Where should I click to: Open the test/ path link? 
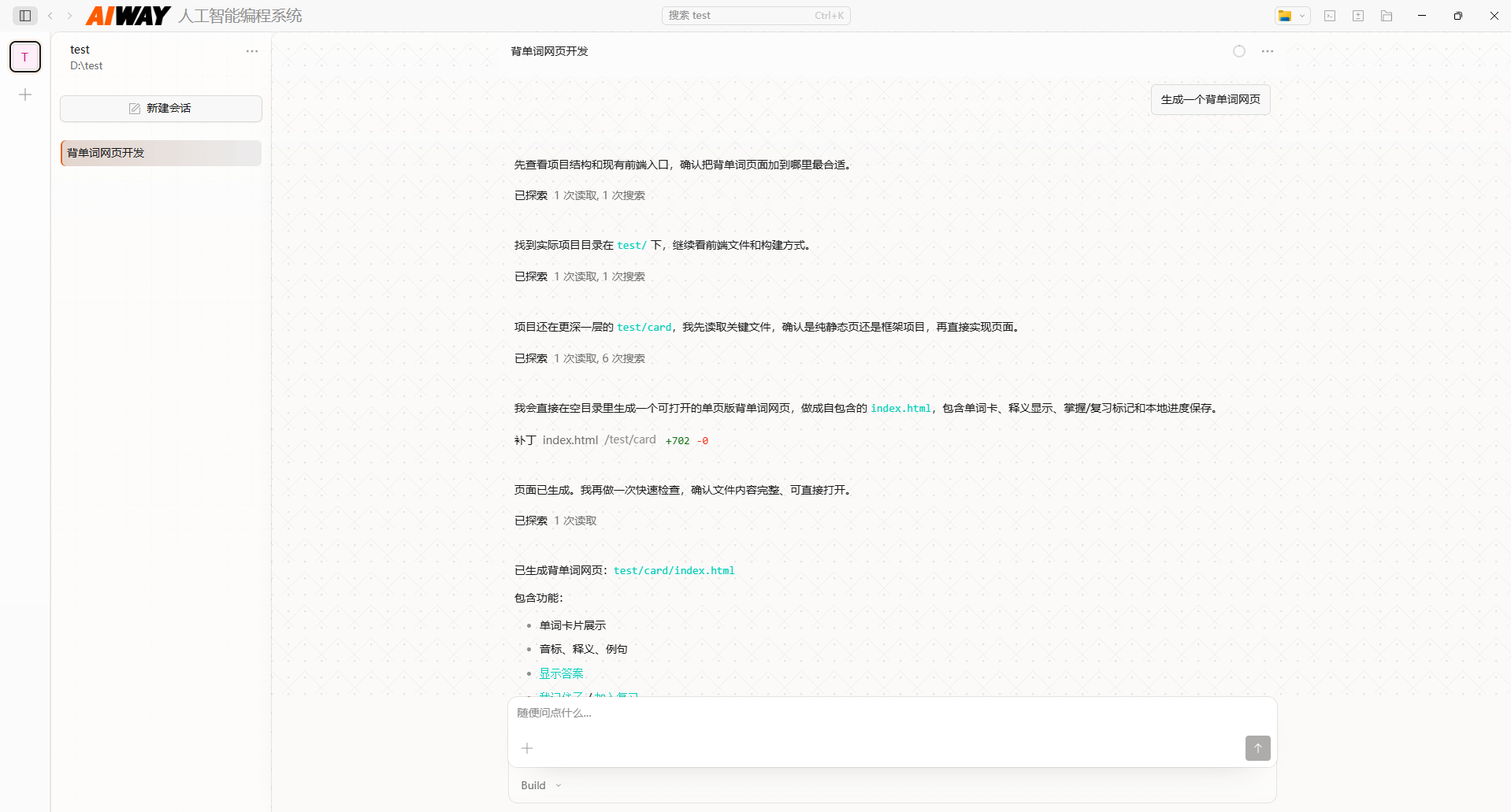(632, 246)
